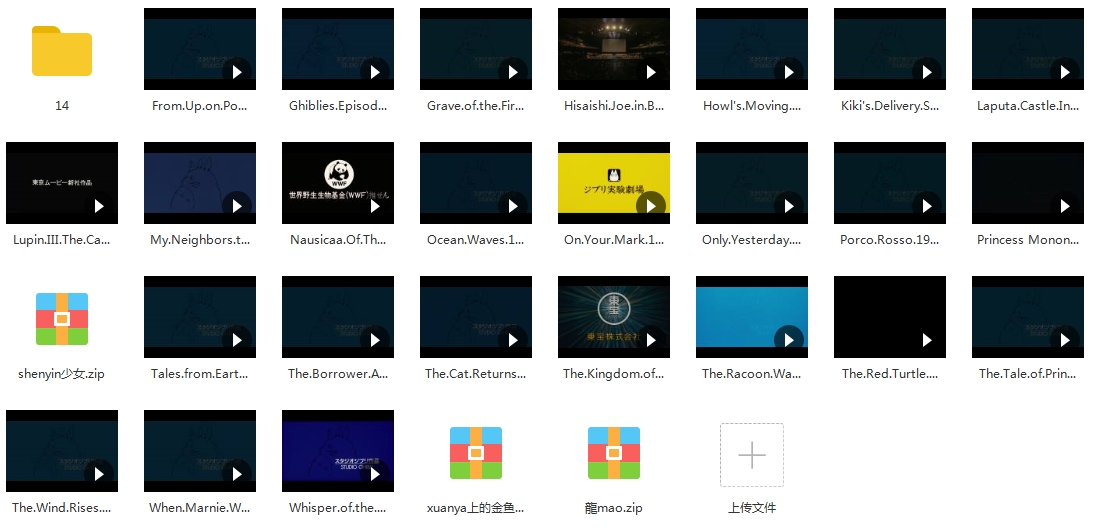Select the file name The.Red.Turtle...
This screenshot has width=1096, height=528.
click(890, 374)
